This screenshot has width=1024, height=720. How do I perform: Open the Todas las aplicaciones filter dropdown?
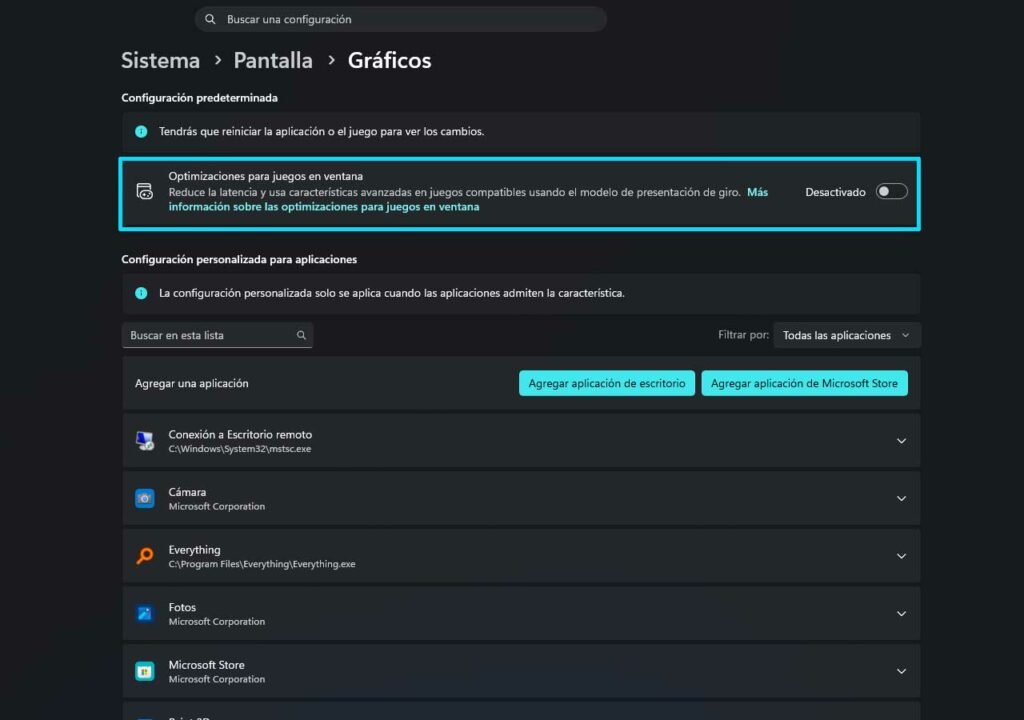[x=846, y=335]
